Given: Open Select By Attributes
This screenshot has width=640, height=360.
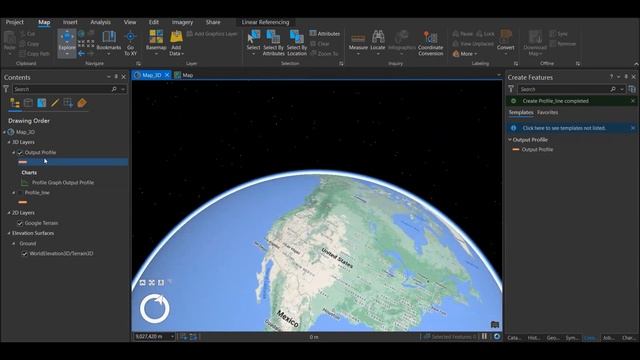Looking at the screenshot, I should point(273,43).
